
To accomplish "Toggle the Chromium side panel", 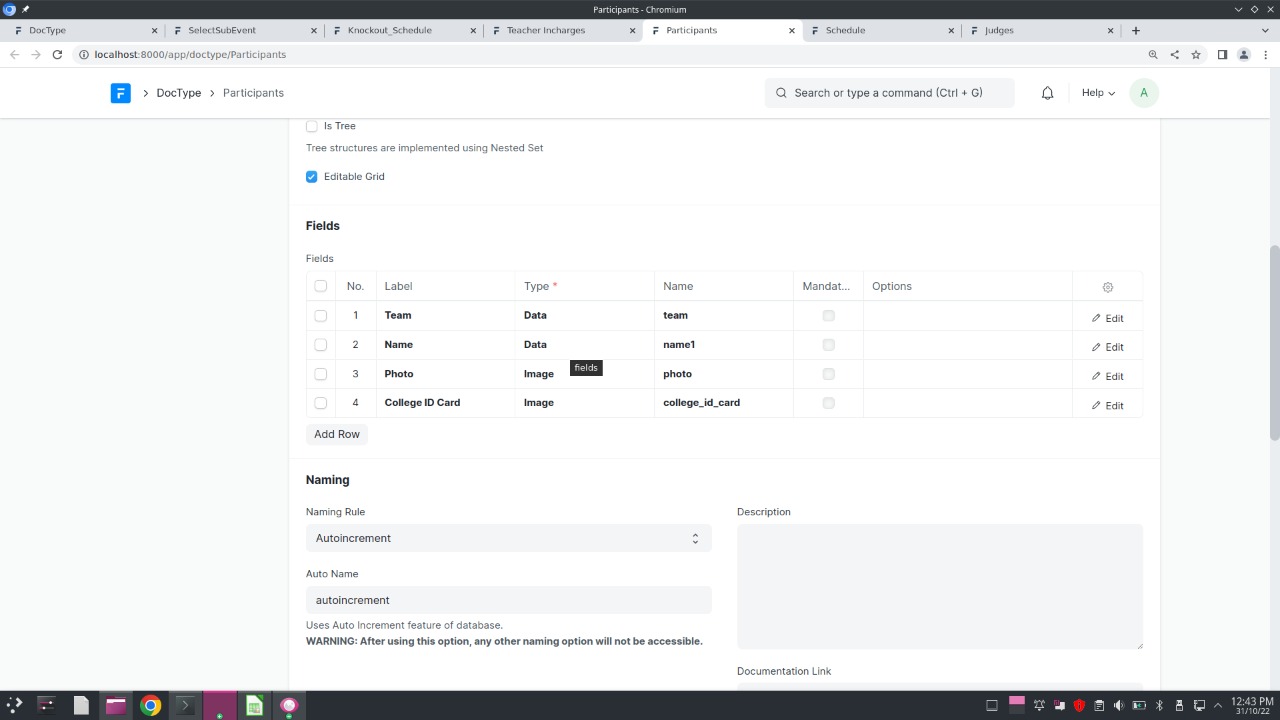I will tap(1222, 55).
